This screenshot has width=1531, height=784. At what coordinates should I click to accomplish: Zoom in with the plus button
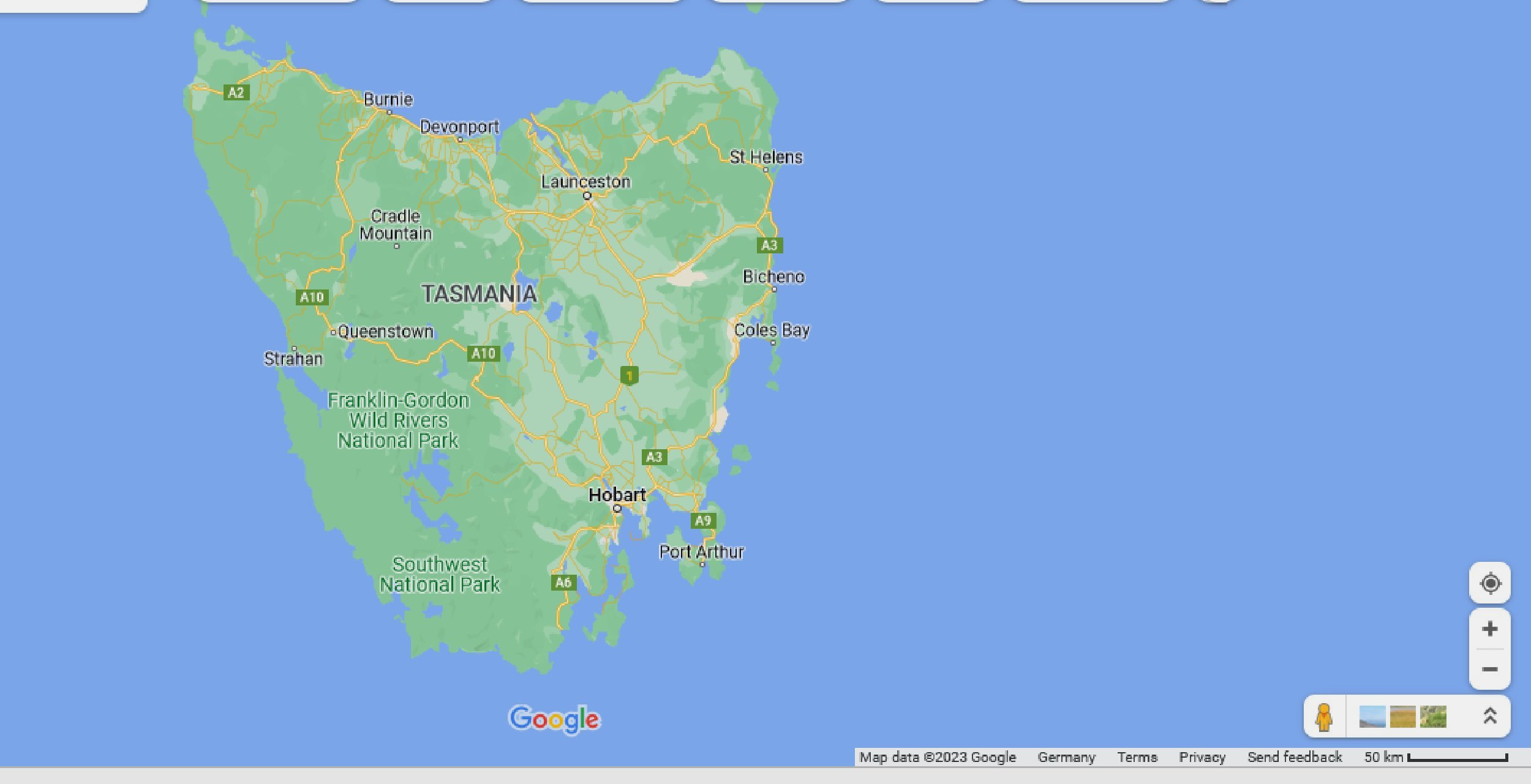point(1489,629)
